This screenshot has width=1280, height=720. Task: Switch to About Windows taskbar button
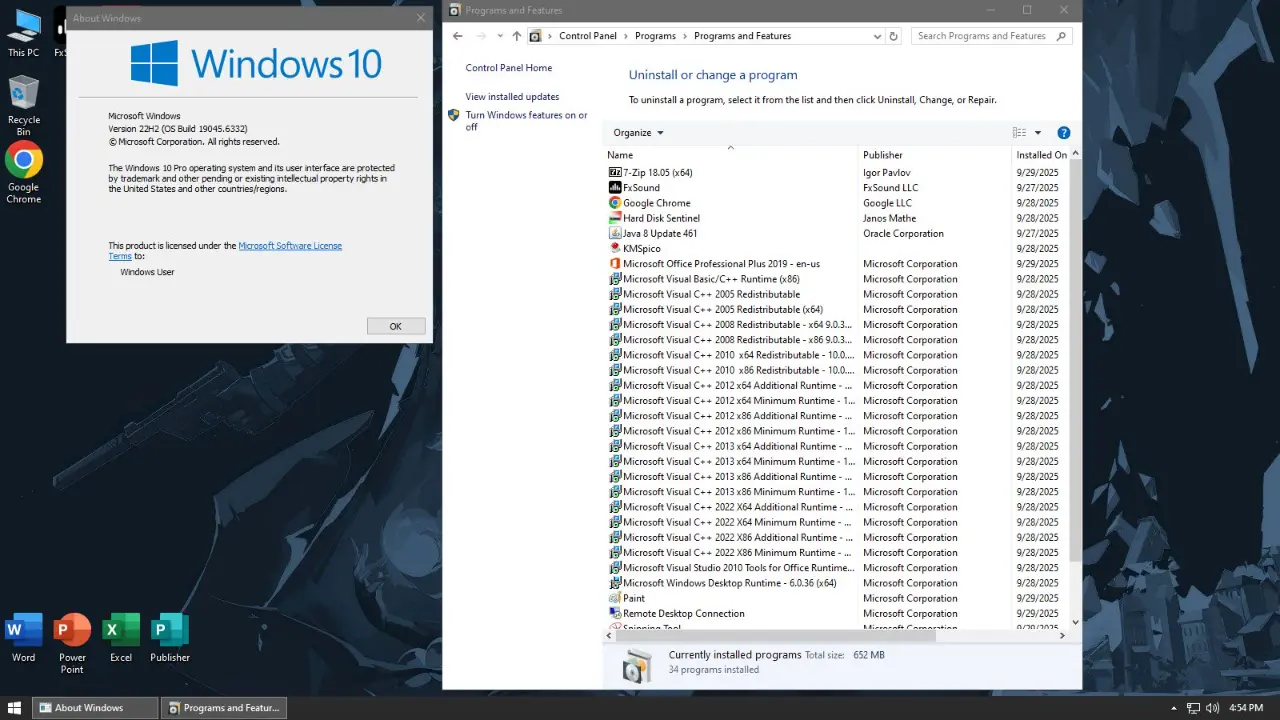tap(95, 708)
